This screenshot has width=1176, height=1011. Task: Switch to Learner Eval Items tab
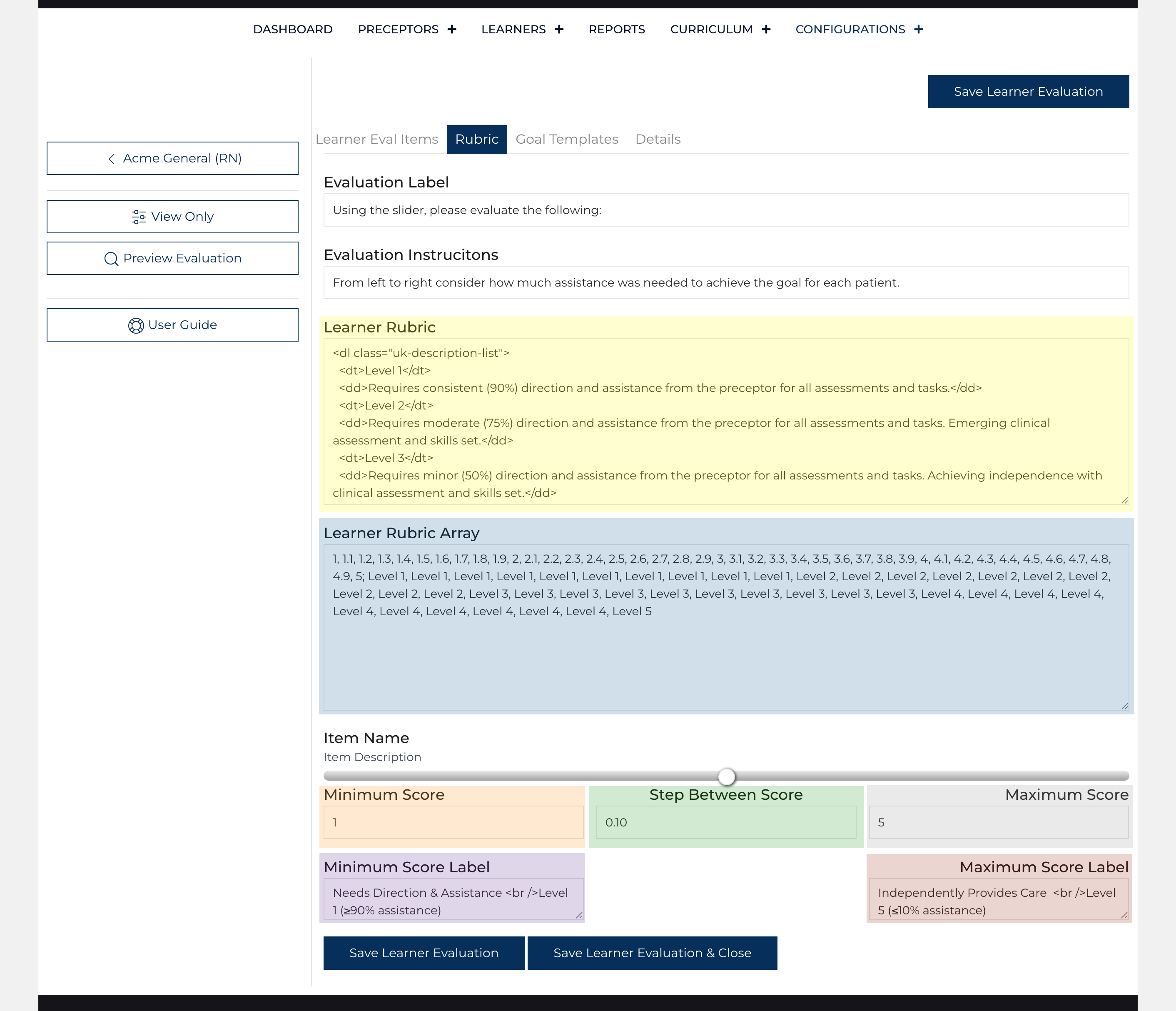click(x=377, y=140)
